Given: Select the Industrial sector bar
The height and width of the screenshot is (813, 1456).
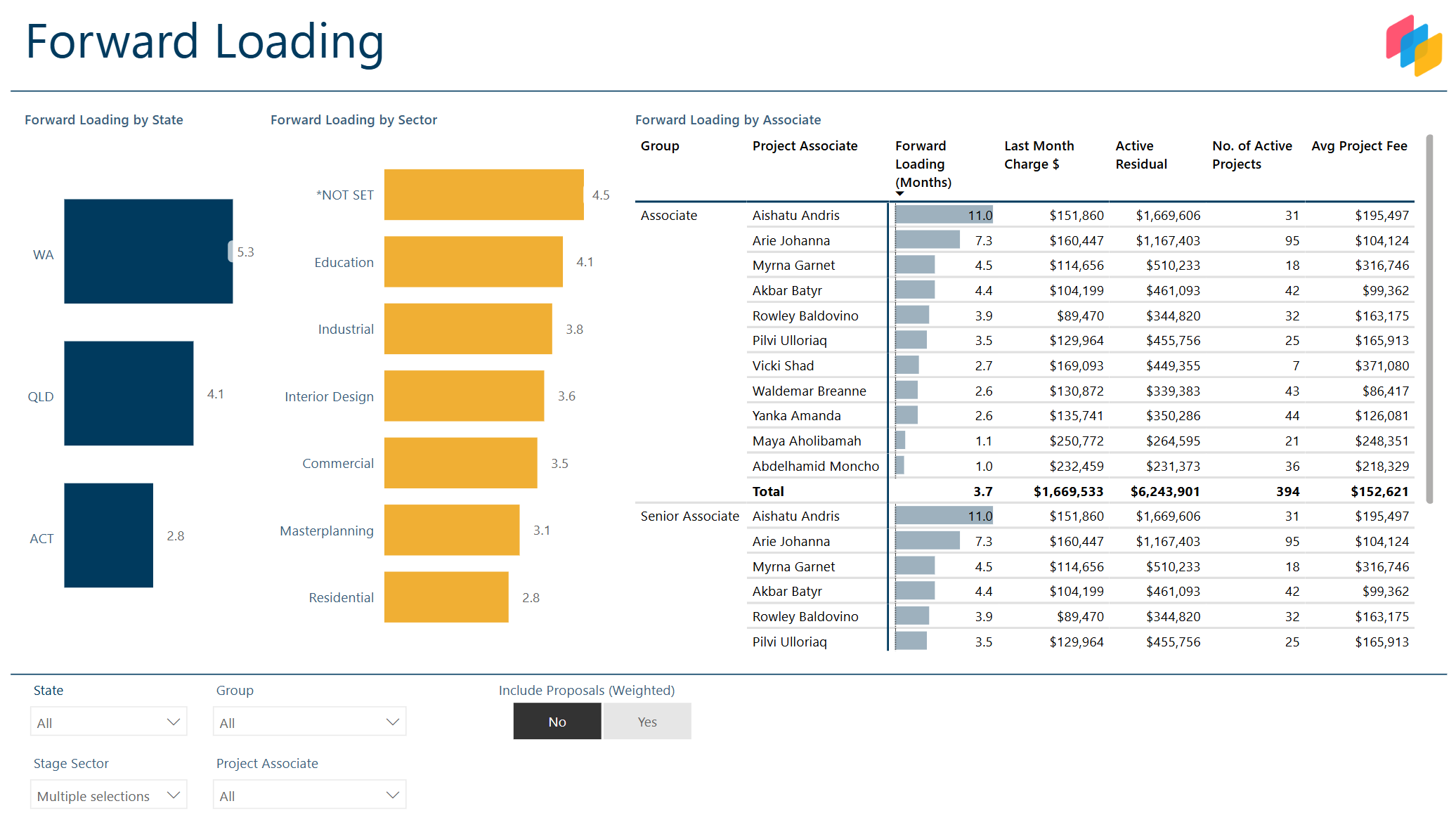Looking at the screenshot, I should pos(468,329).
